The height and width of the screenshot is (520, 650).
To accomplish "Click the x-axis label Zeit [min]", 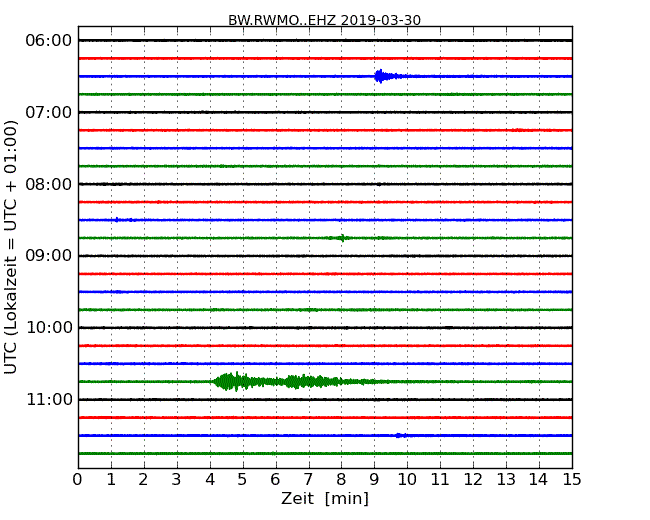I will tap(325, 498).
